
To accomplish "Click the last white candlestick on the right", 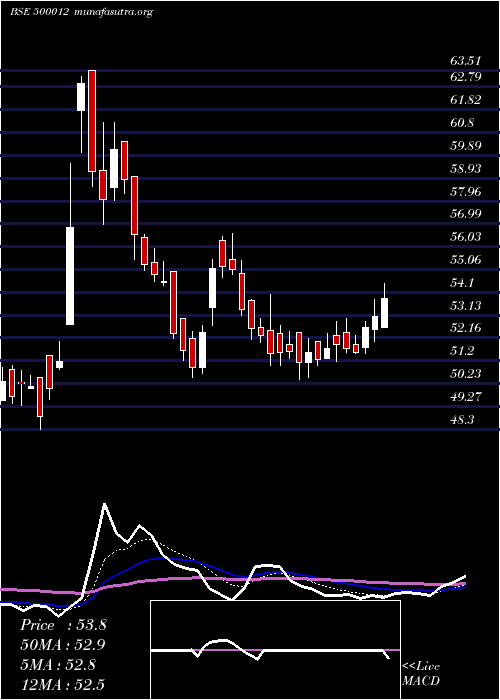I will coord(384,313).
